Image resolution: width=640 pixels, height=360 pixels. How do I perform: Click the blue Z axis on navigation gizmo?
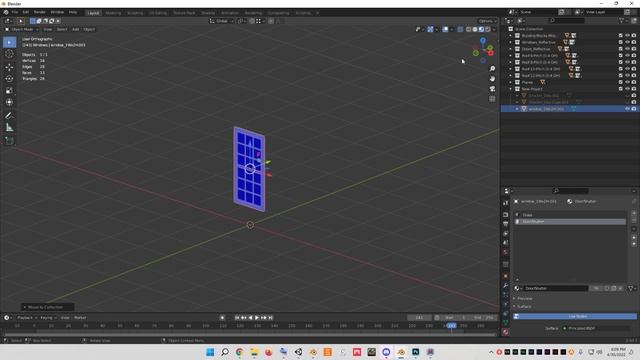click(483, 40)
